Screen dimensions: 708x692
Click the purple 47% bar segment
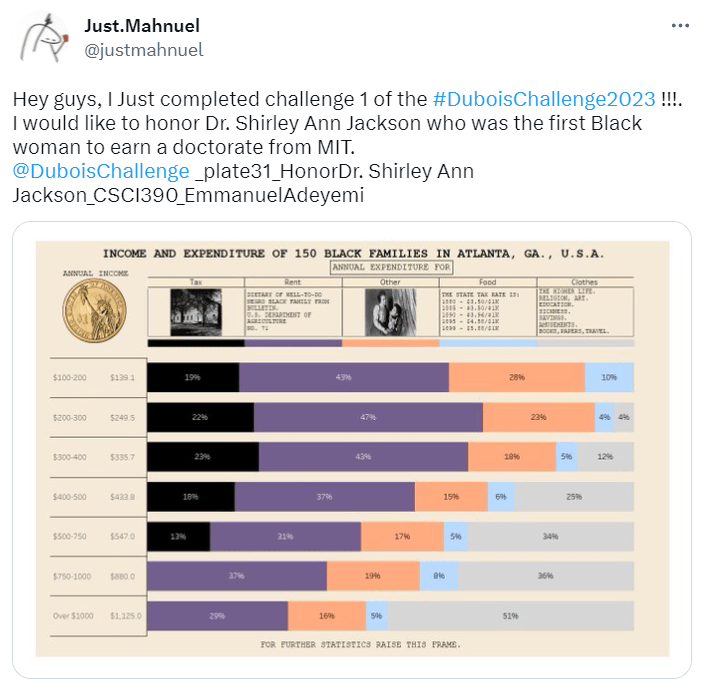(x=368, y=417)
